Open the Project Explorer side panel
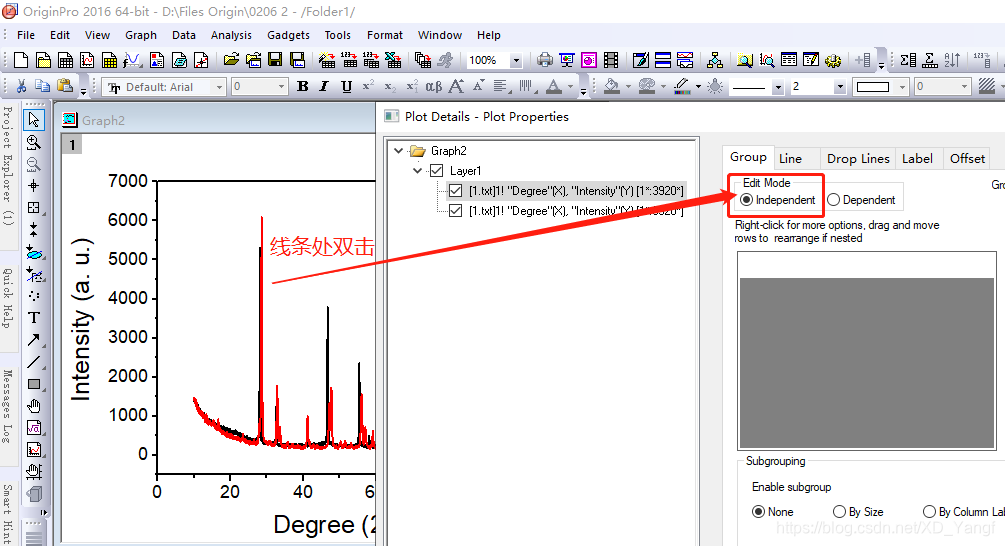Screen dimensions: 1005x546 [8, 167]
